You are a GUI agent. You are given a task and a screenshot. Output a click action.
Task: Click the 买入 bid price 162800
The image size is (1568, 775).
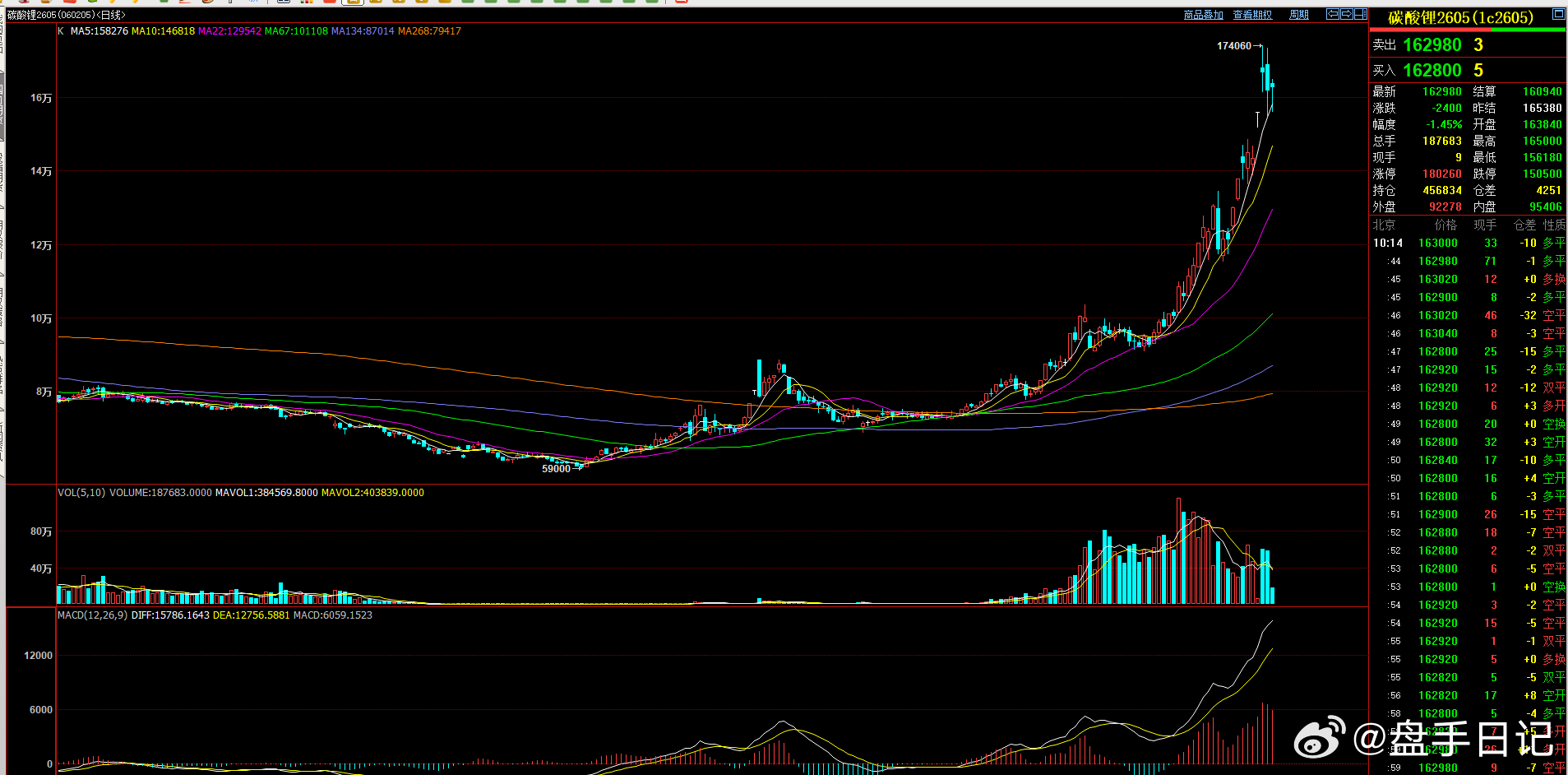pos(1432,71)
